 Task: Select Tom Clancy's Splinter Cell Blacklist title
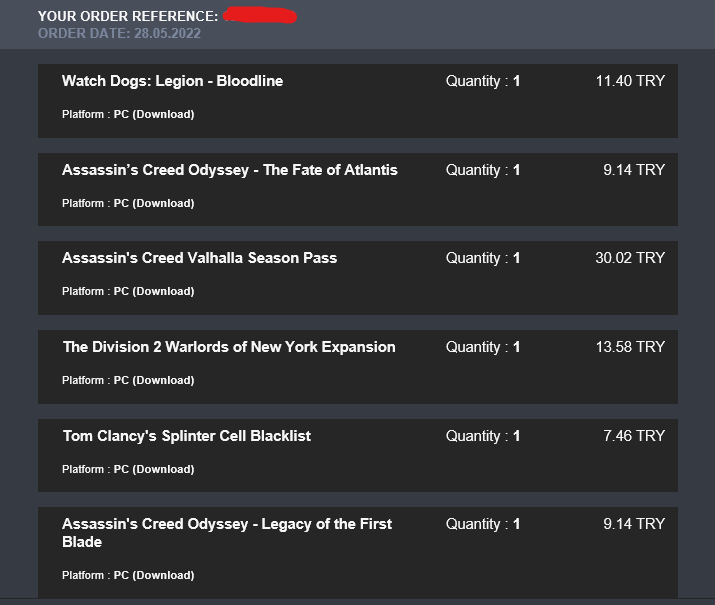[x=187, y=436]
